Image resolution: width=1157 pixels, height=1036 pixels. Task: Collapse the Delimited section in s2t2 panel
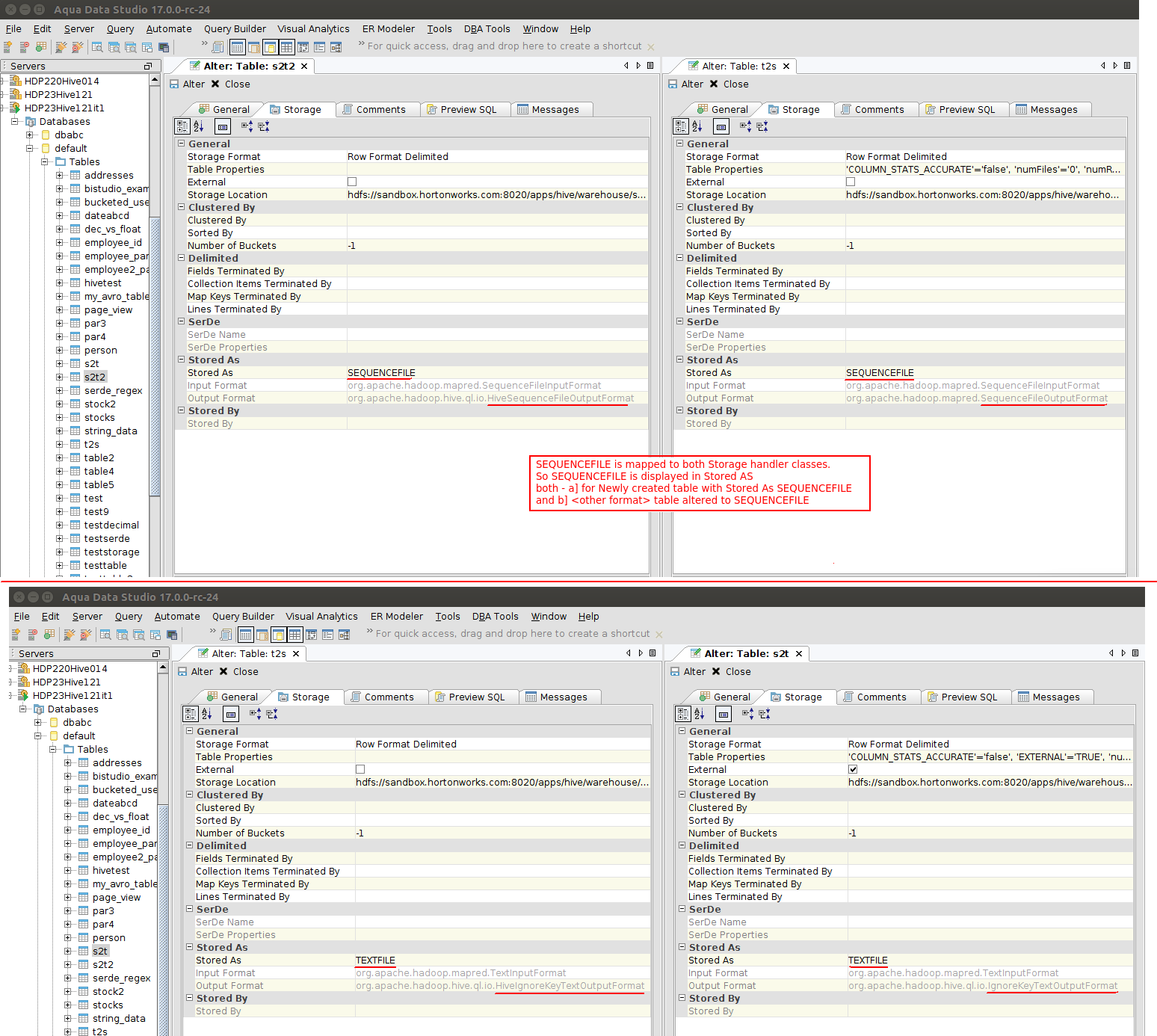(181, 258)
